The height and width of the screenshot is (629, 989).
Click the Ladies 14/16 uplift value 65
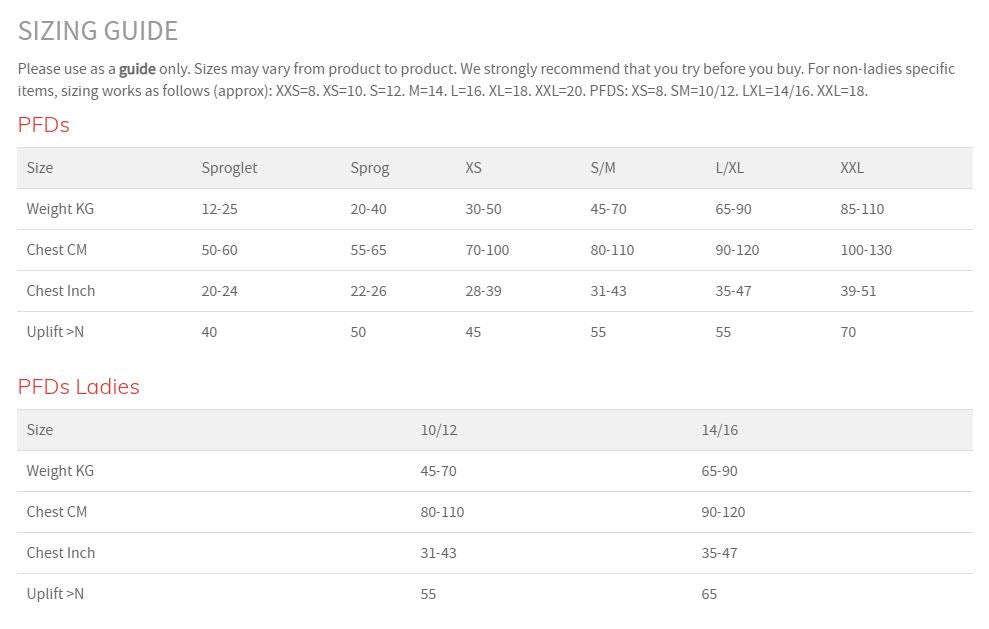(x=710, y=594)
